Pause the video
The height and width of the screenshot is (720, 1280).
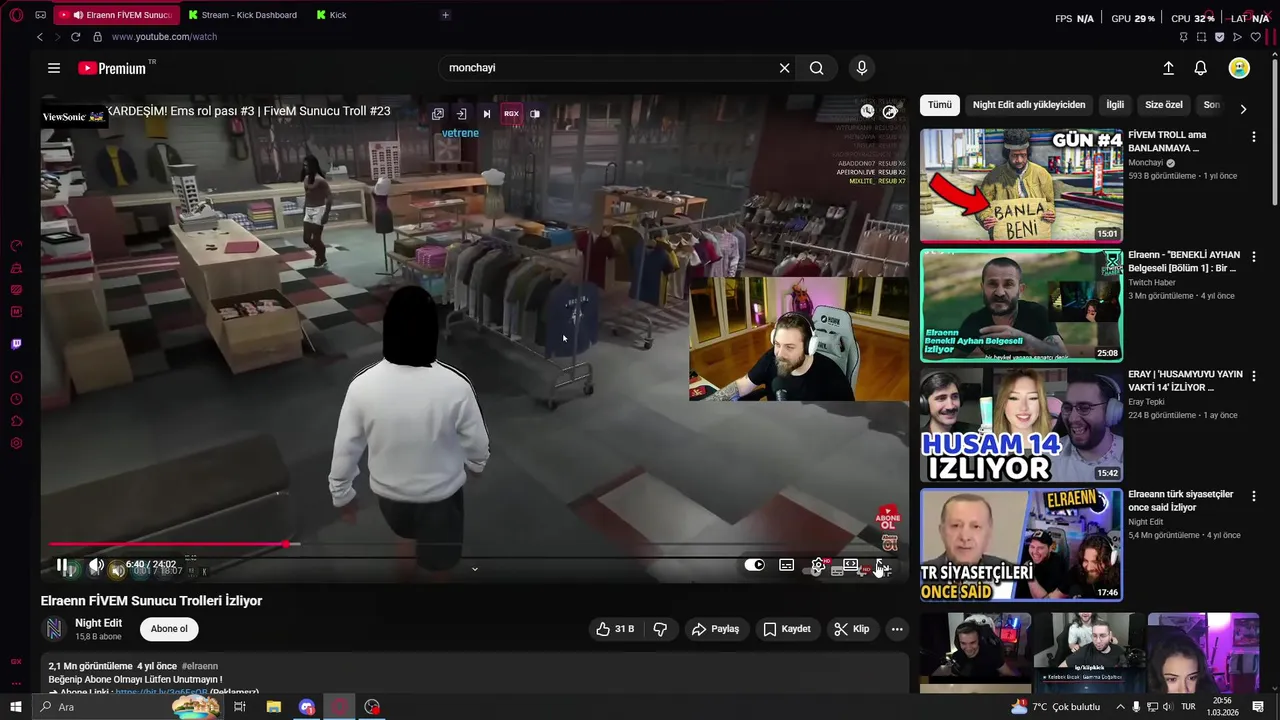(62, 565)
